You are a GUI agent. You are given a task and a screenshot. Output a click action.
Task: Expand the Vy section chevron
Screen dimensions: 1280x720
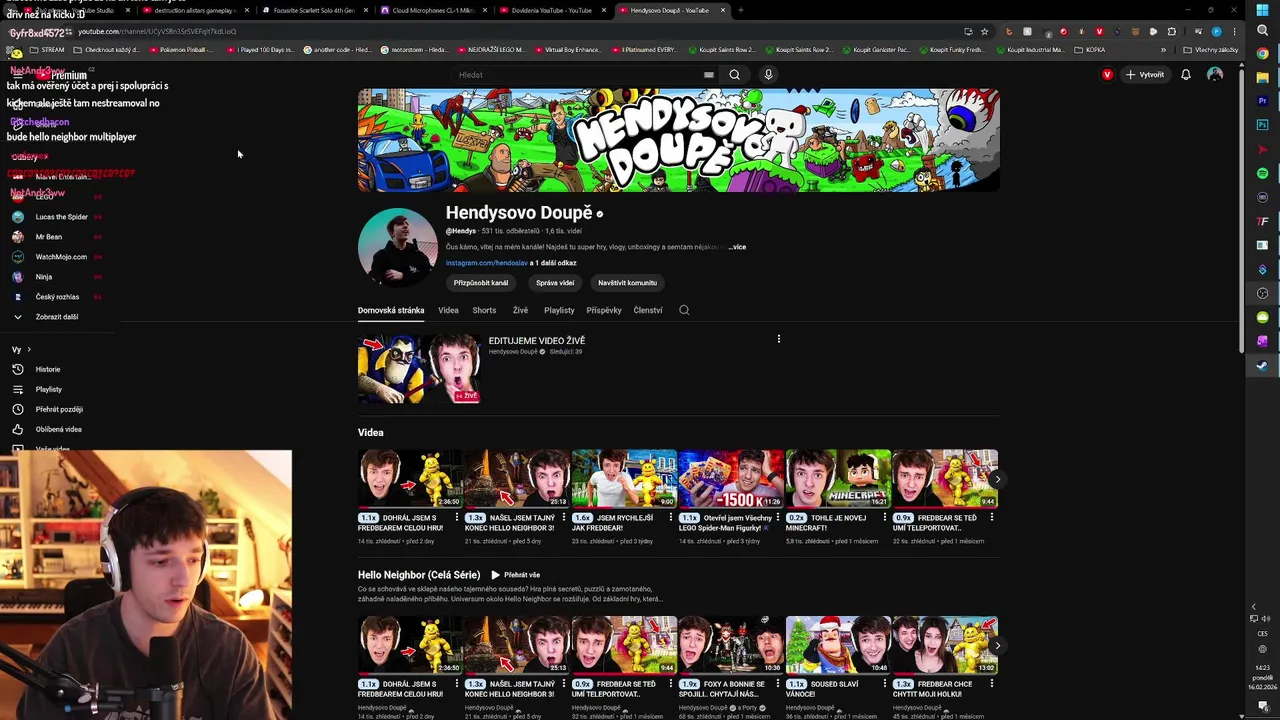[29, 349]
